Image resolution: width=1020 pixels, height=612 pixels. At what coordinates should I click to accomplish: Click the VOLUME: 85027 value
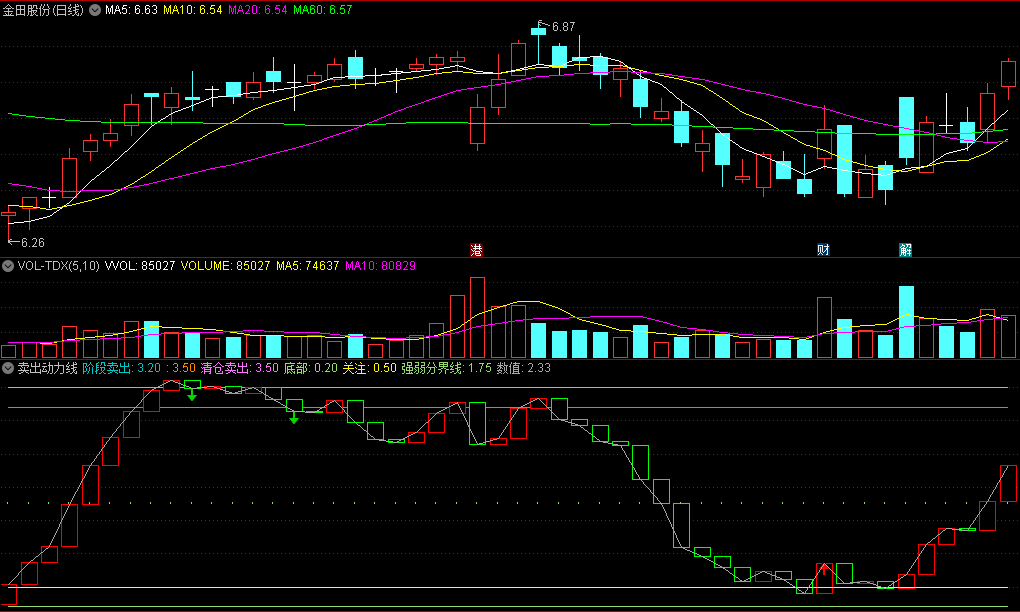click(x=225, y=266)
